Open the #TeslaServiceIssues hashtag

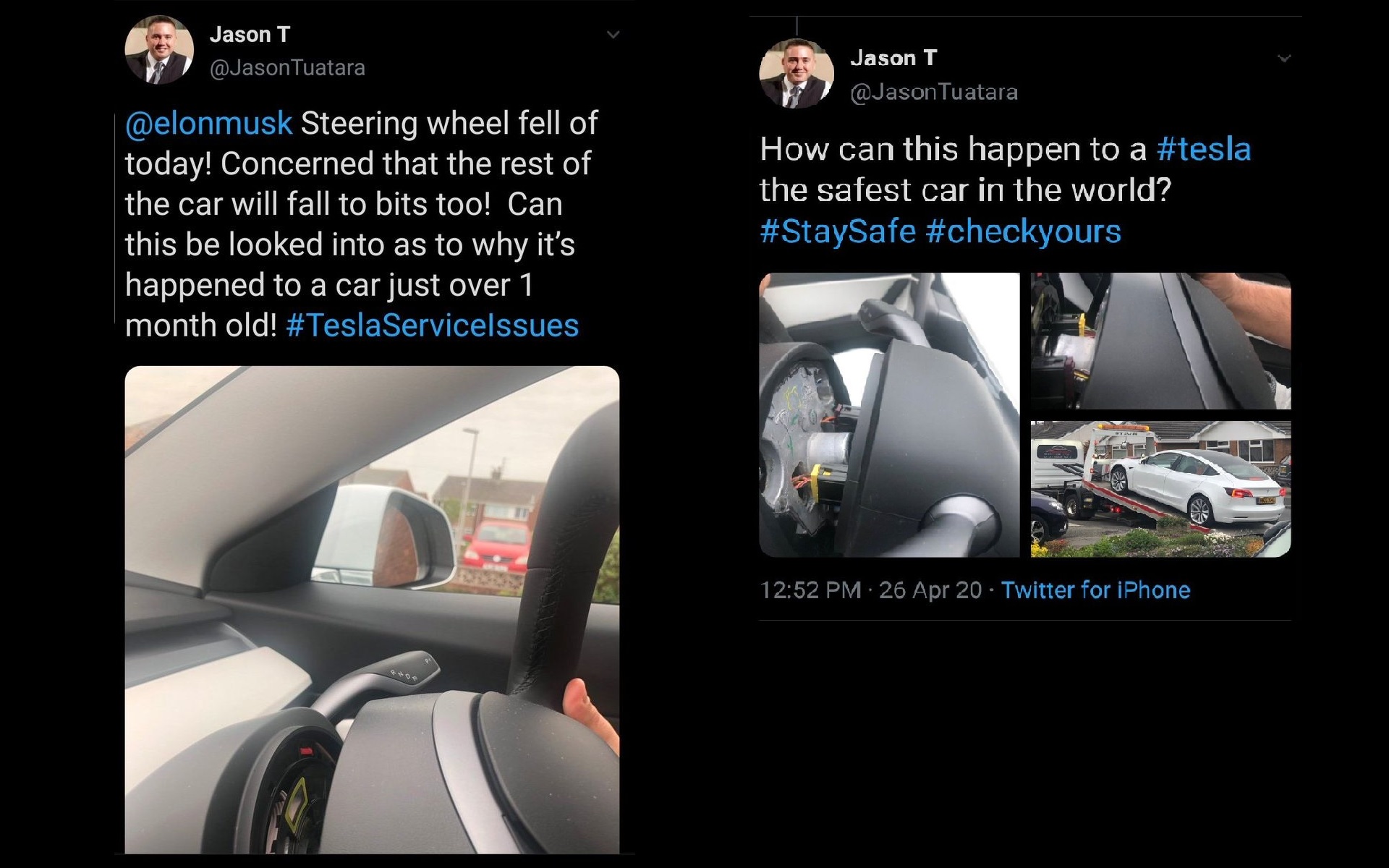click(433, 325)
